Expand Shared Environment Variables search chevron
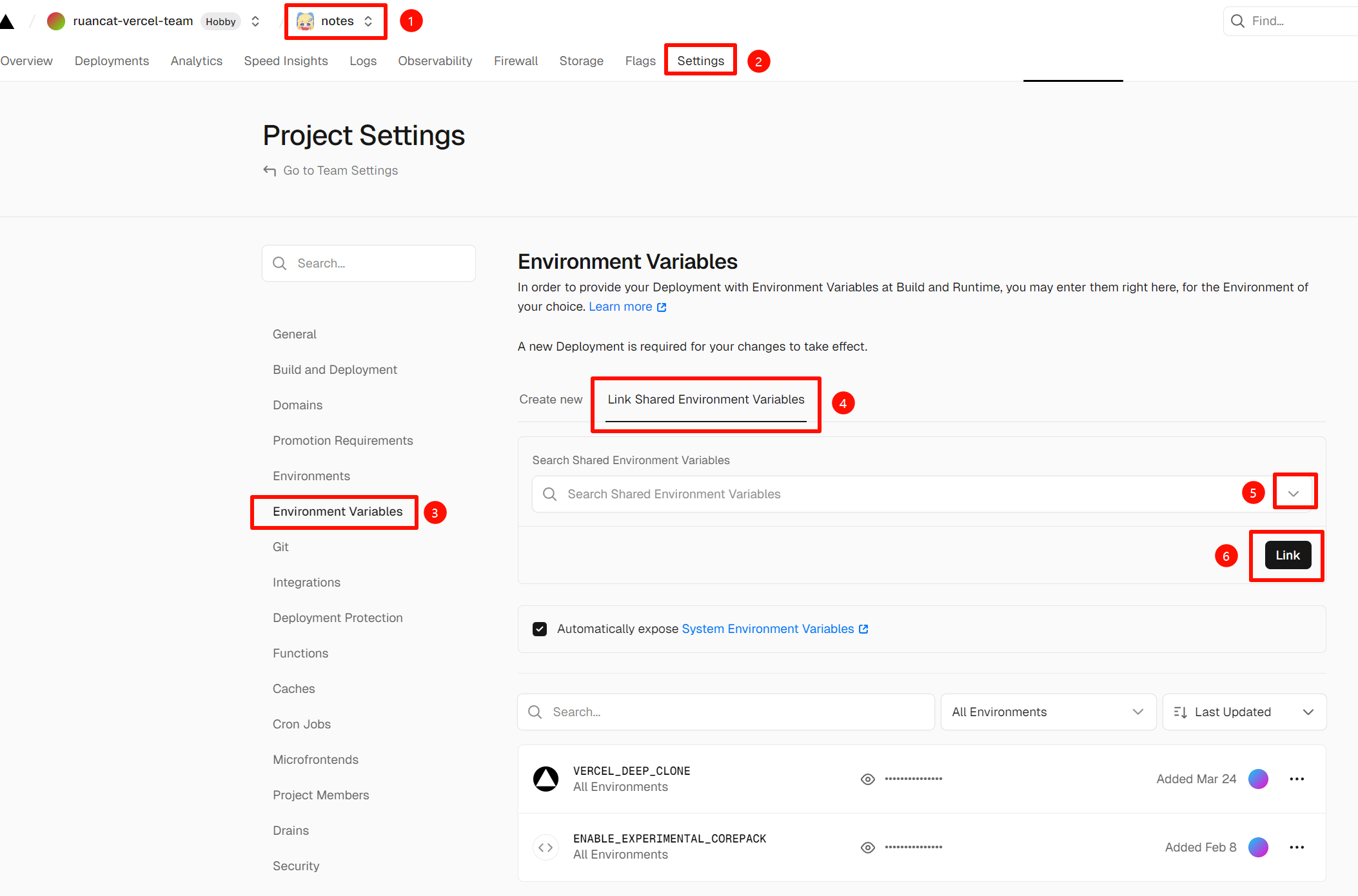This screenshot has width=1358, height=896. [x=1294, y=494]
